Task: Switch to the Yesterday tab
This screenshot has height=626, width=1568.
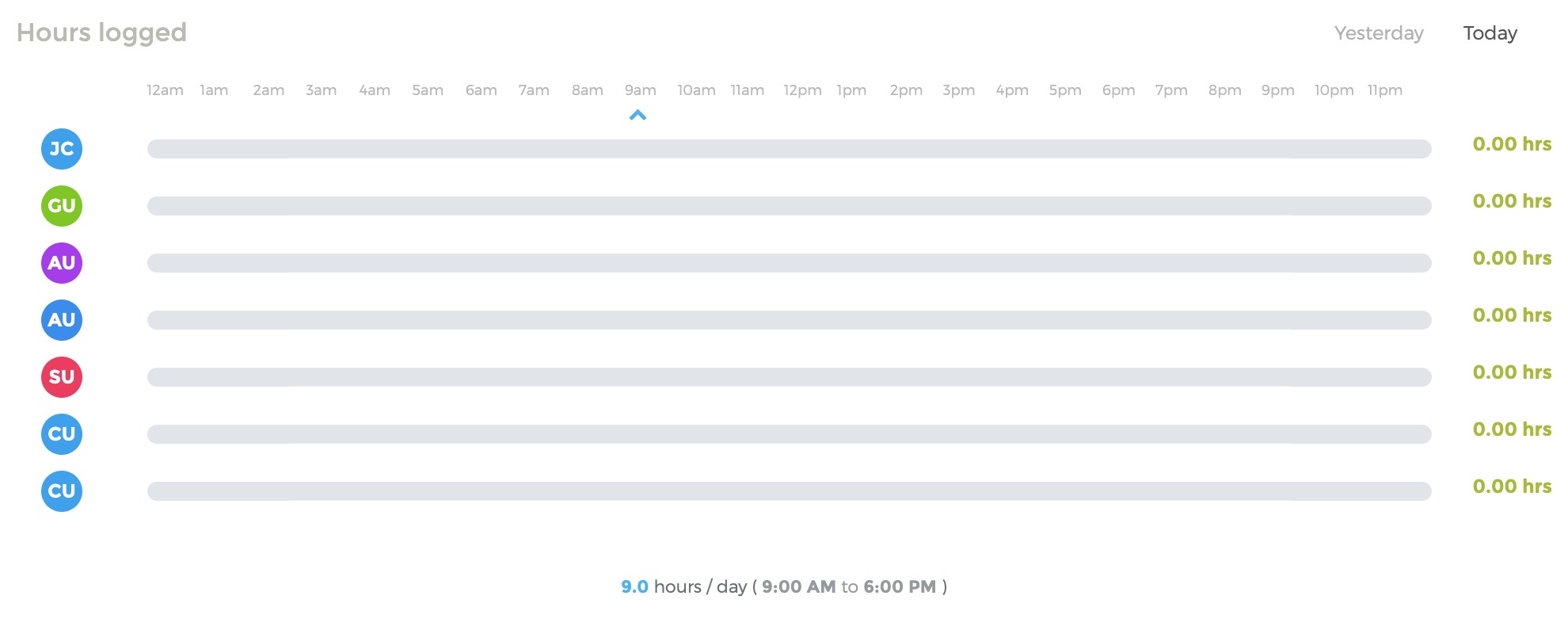Action: coord(1379,33)
